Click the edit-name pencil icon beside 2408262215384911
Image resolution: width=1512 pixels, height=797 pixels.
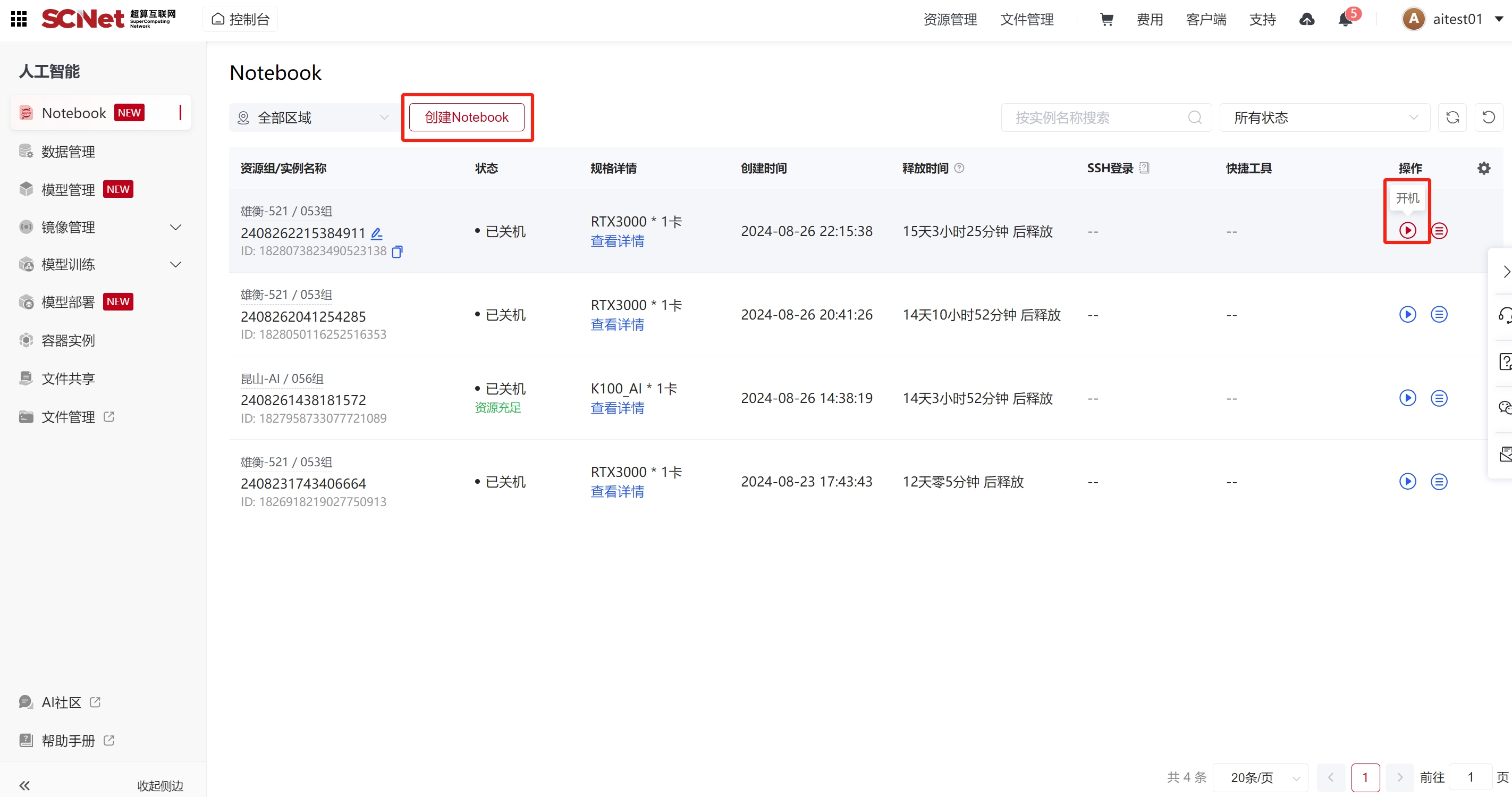[377, 234]
